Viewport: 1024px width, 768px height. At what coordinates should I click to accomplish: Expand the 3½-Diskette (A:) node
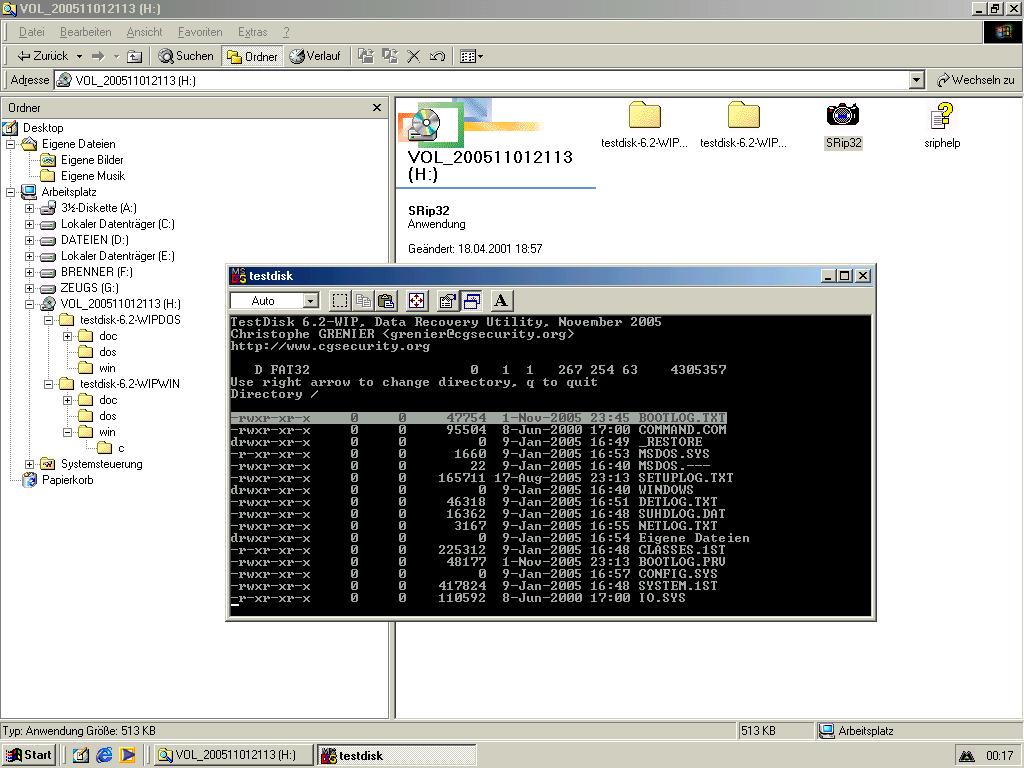pos(29,208)
